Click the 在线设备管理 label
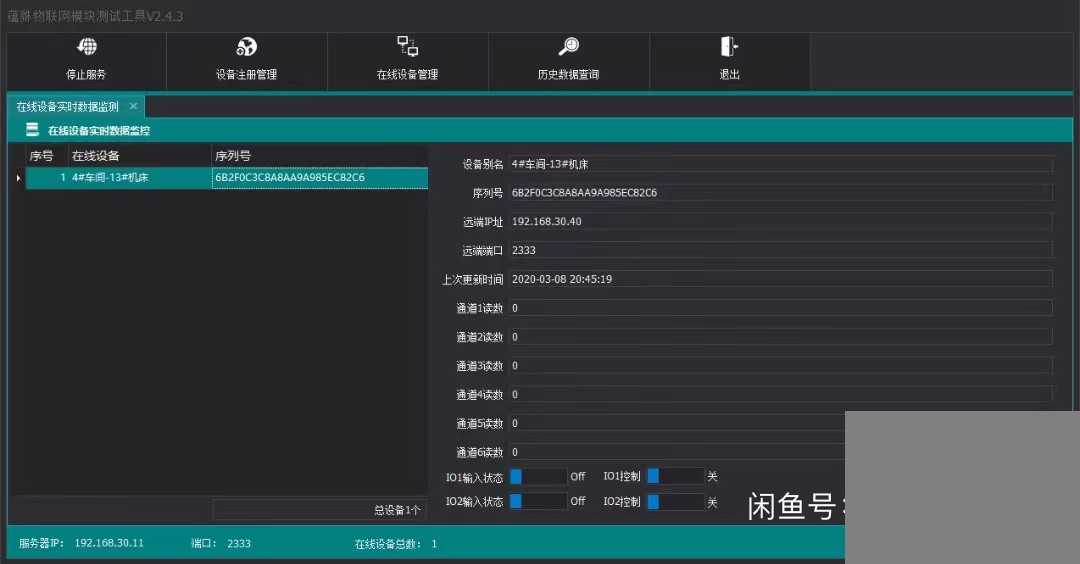Viewport: 1080px width, 564px height. (407, 74)
